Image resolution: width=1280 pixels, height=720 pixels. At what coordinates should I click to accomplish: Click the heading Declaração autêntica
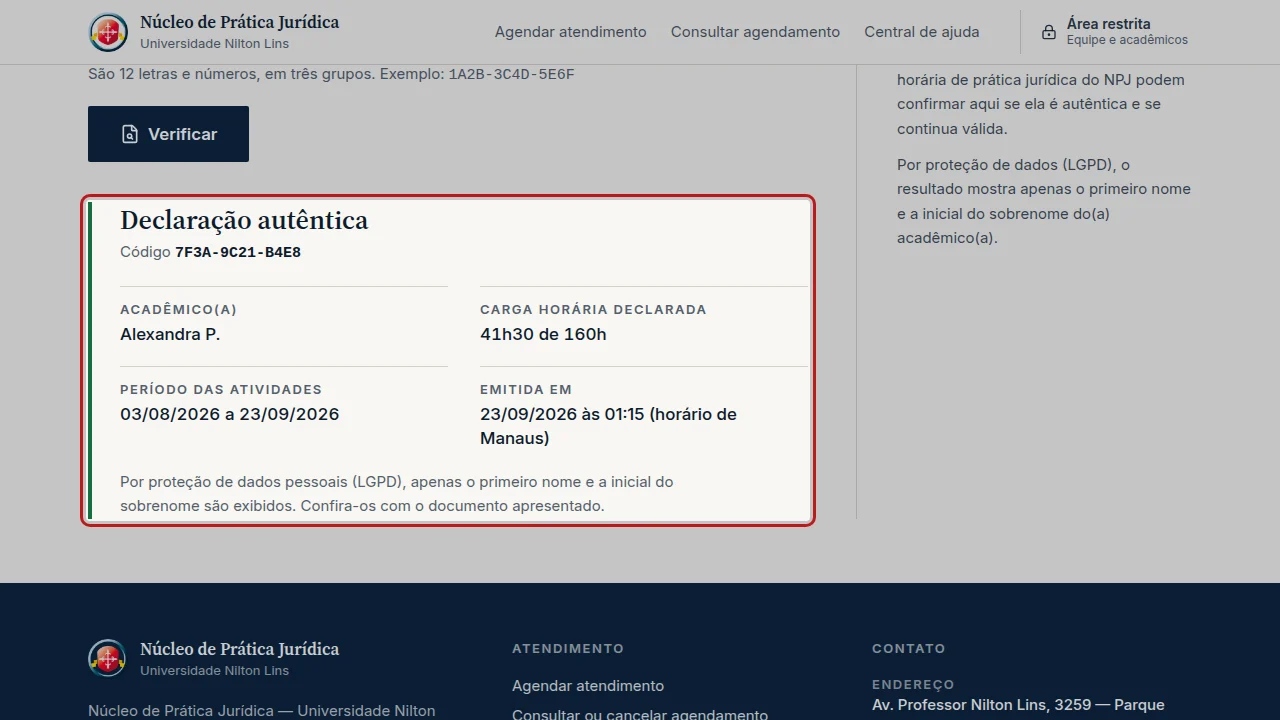[244, 220]
